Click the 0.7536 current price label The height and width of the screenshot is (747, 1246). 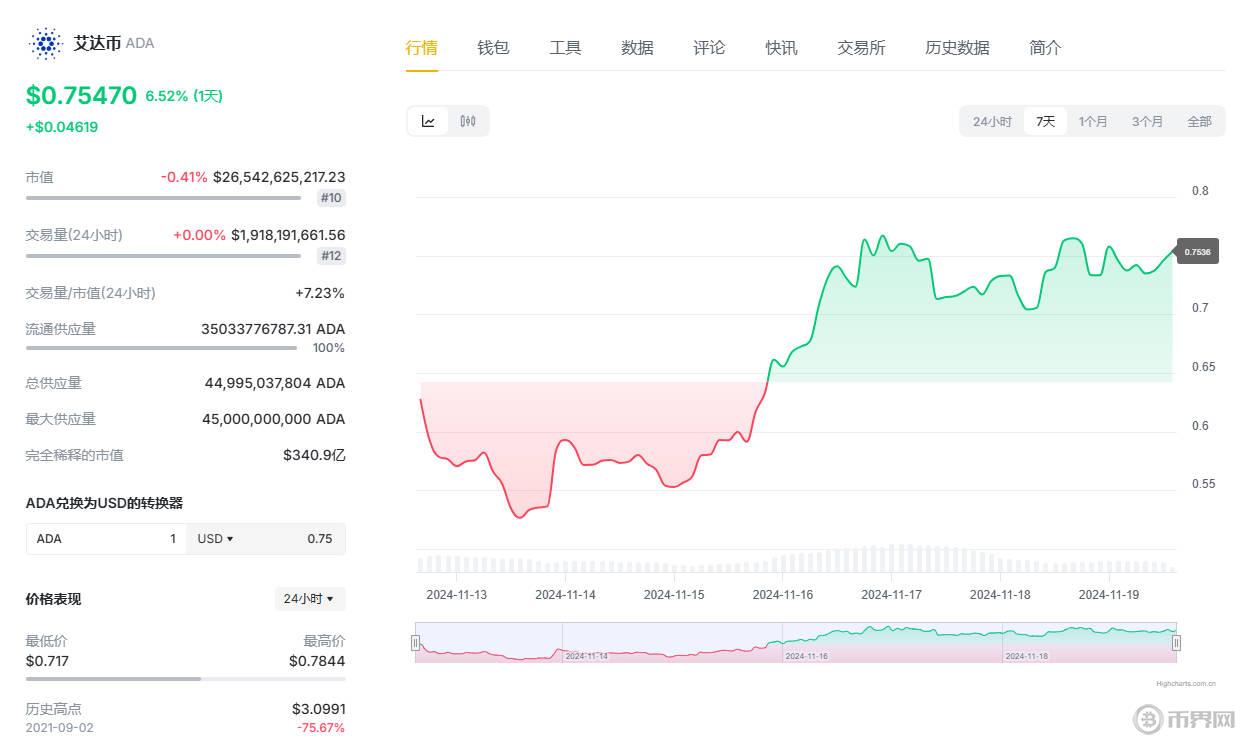tap(1197, 252)
